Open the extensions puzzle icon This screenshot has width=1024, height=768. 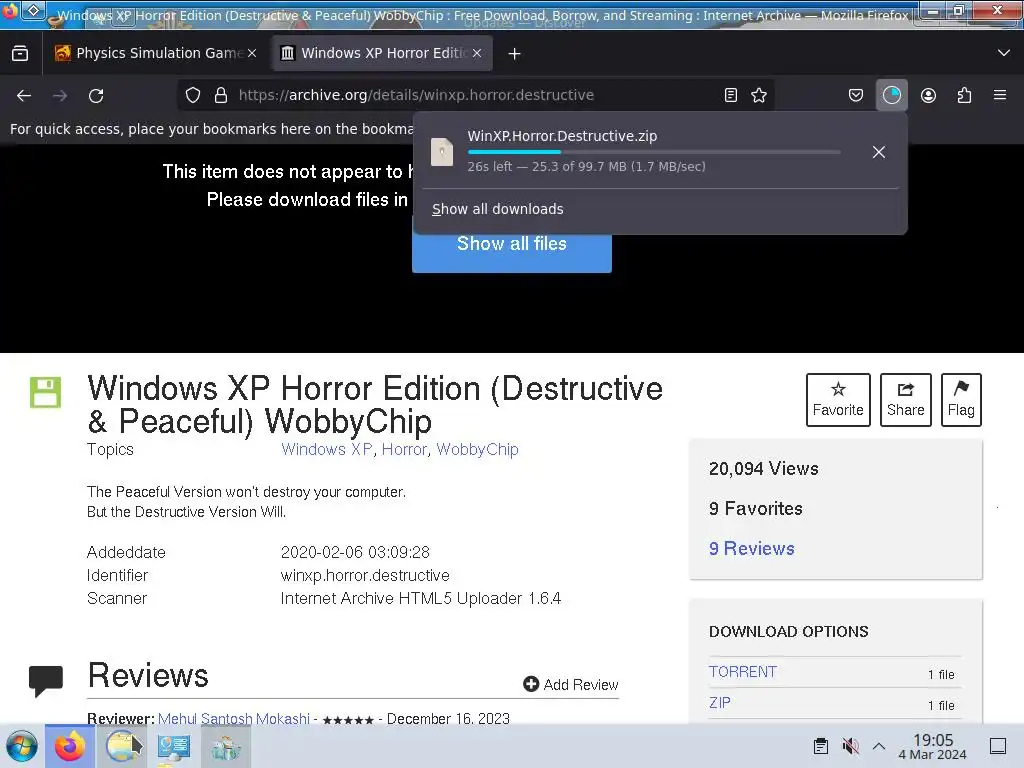964,95
